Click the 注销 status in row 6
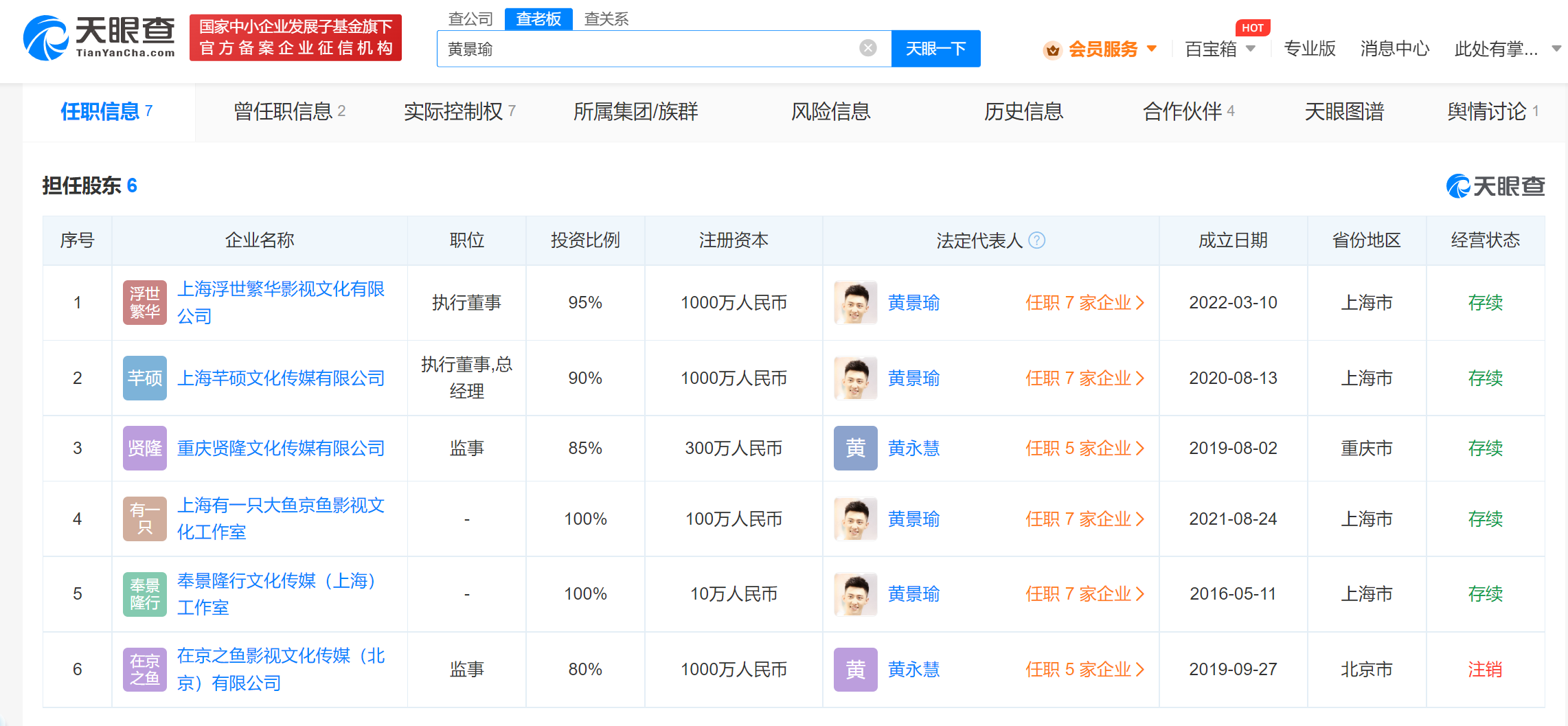1568x726 pixels. [x=1485, y=670]
